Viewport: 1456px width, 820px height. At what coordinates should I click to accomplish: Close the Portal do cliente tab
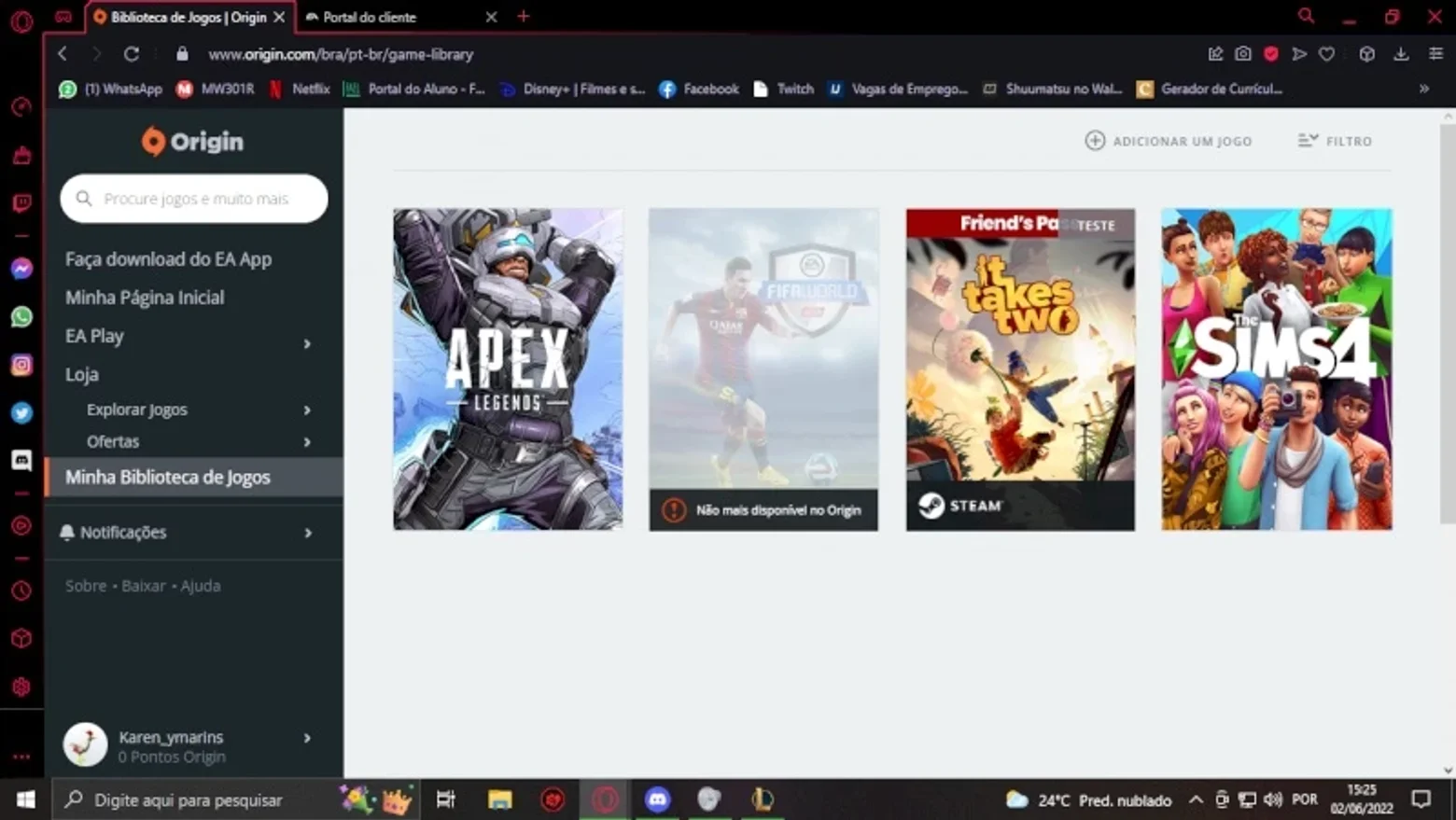(x=491, y=17)
